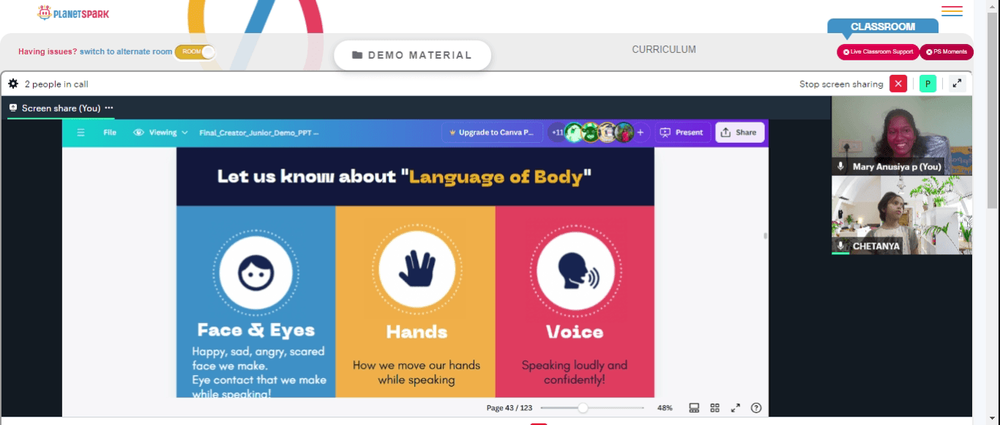Click Mary Anusiya microphone icon
1000x425 pixels.
pyautogui.click(x=841, y=166)
